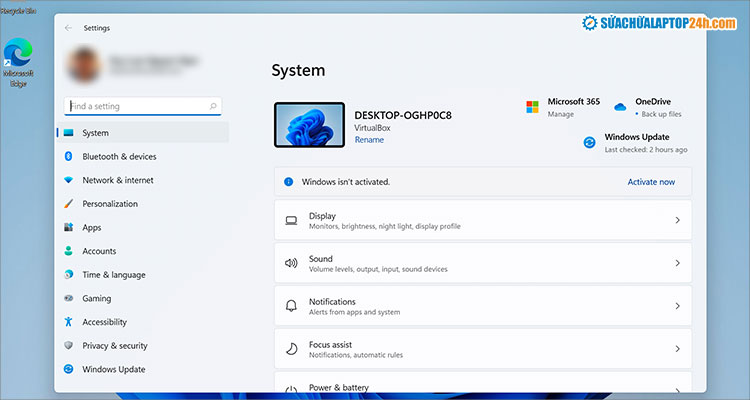
Task: Click the System page heading
Action: tap(298, 71)
